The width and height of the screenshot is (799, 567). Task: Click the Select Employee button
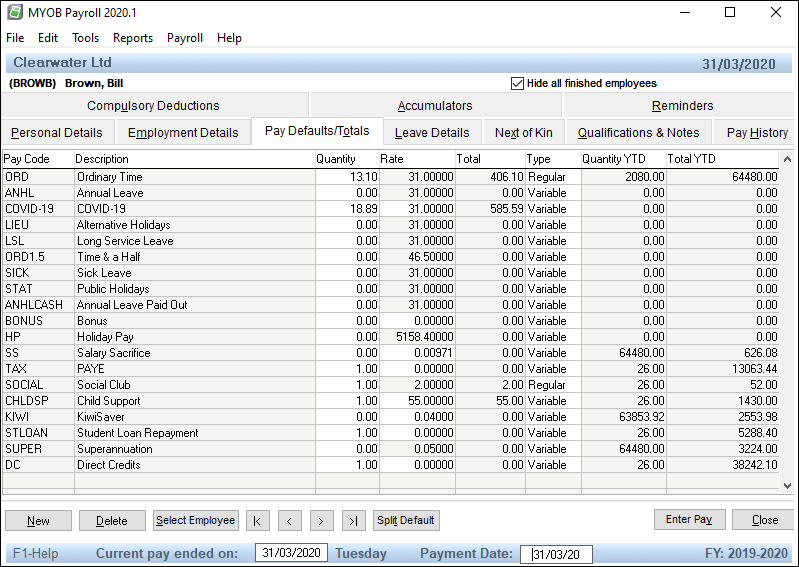[196, 520]
